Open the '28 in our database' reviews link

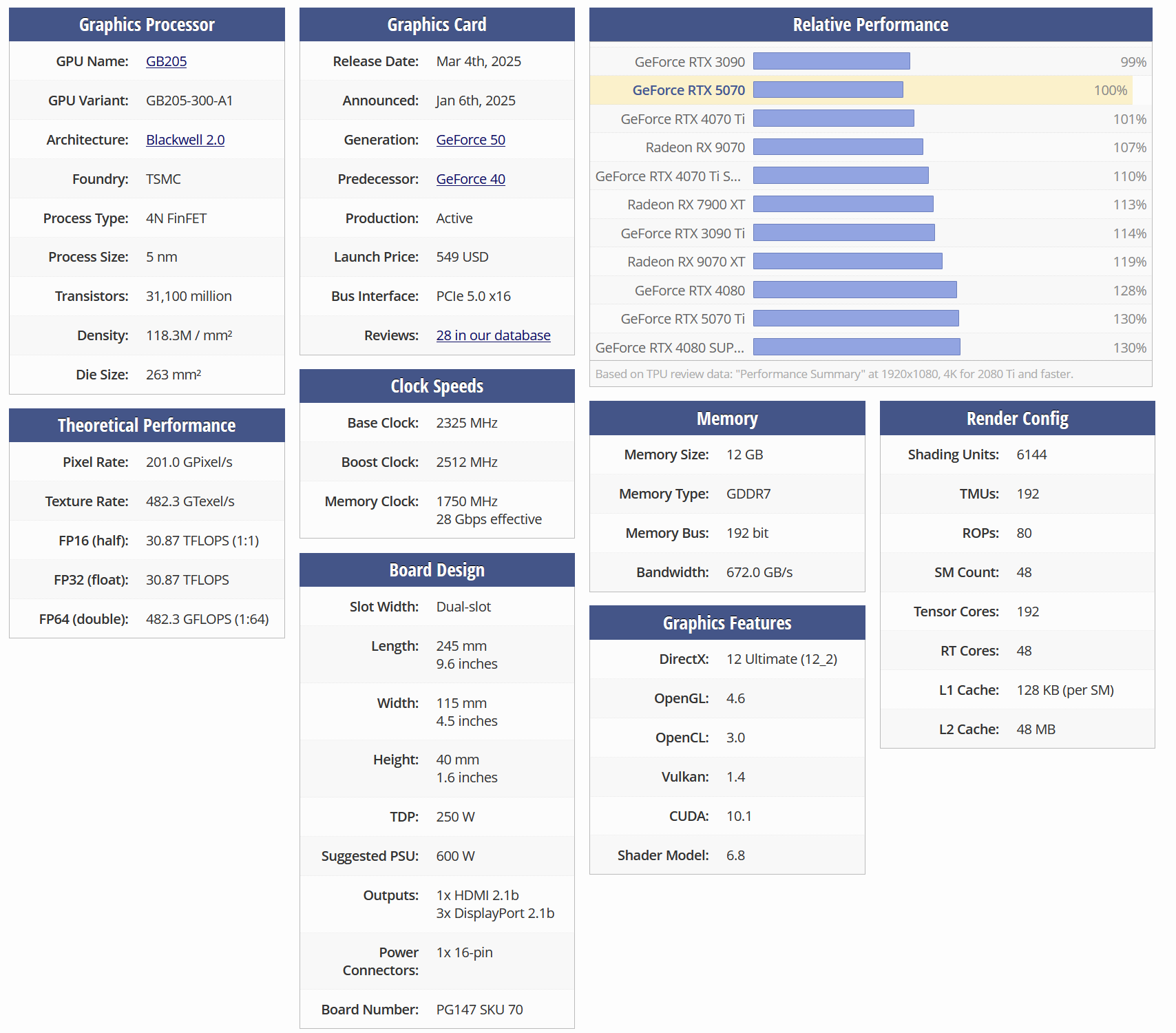pyautogui.click(x=493, y=335)
